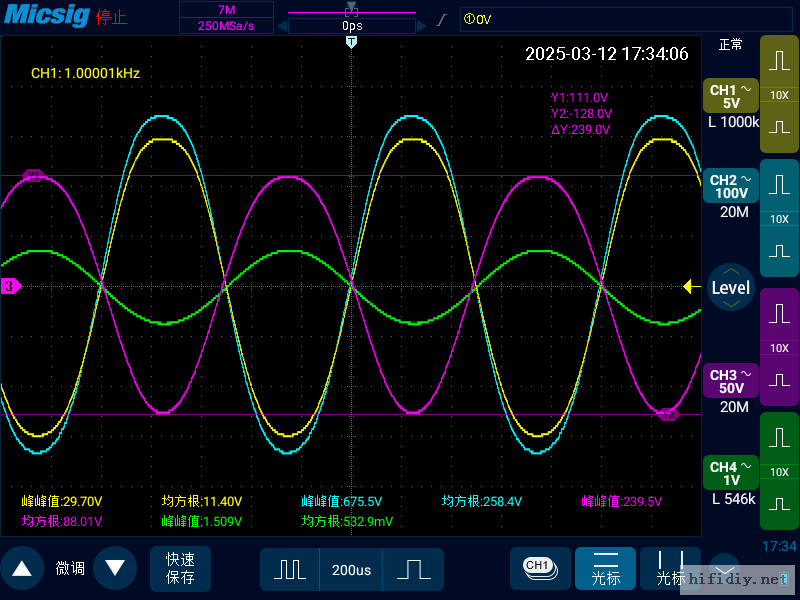Increase CH1 vertical scale with yellow pulse icon
The width and height of the screenshot is (800, 600).
tap(779, 60)
